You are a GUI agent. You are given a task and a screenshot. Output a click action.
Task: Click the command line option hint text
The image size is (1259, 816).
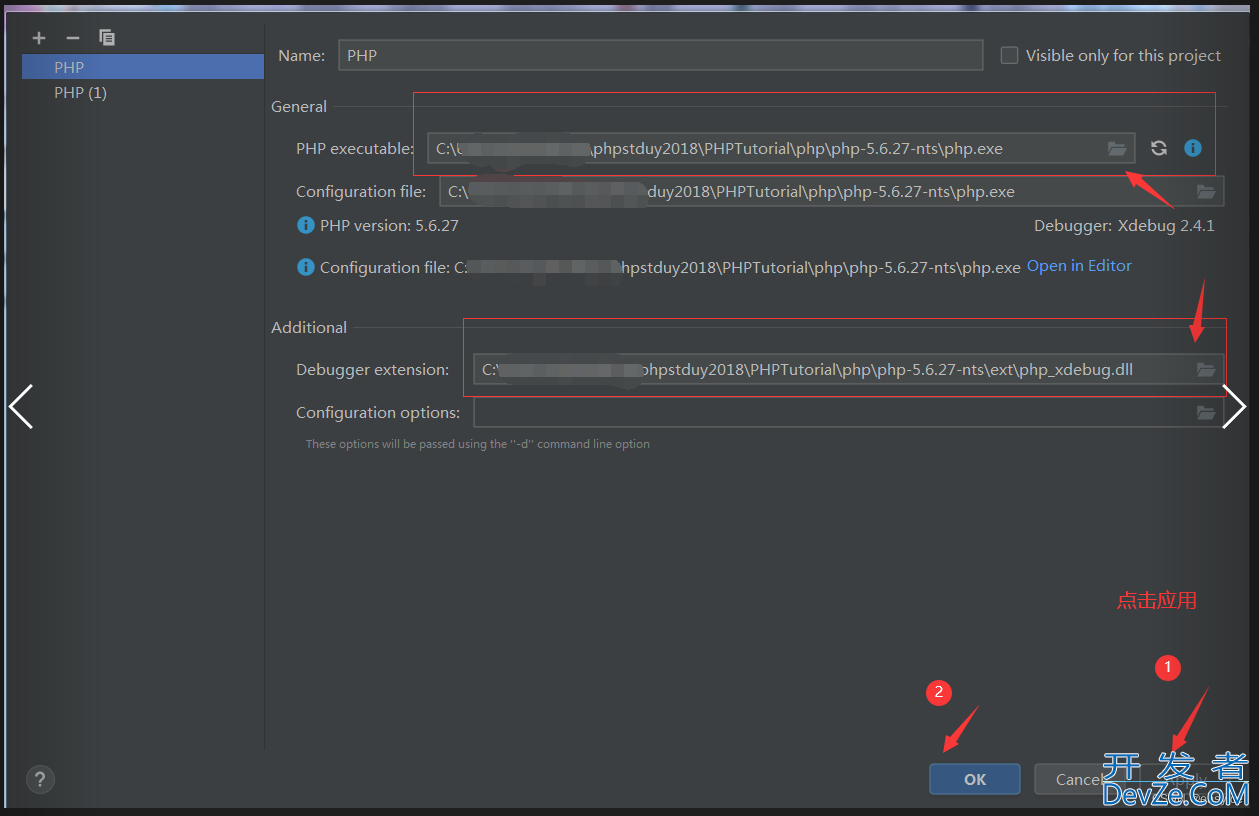pyautogui.click(x=478, y=444)
